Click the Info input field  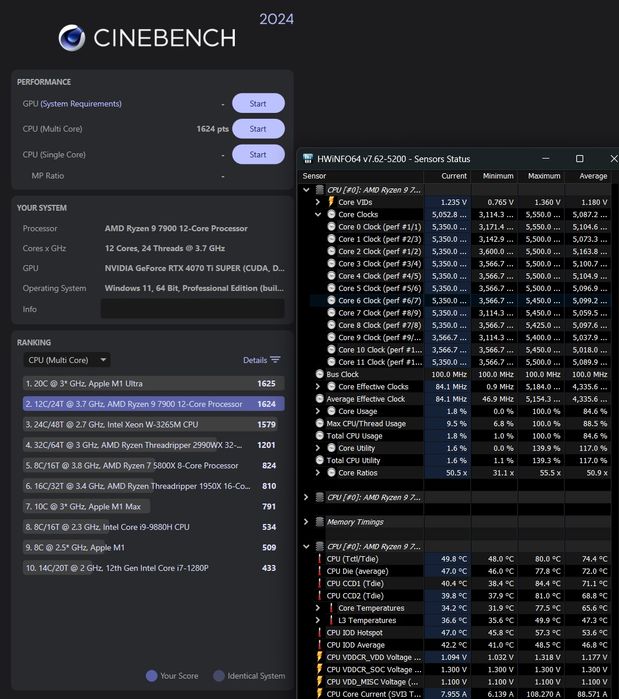point(193,308)
